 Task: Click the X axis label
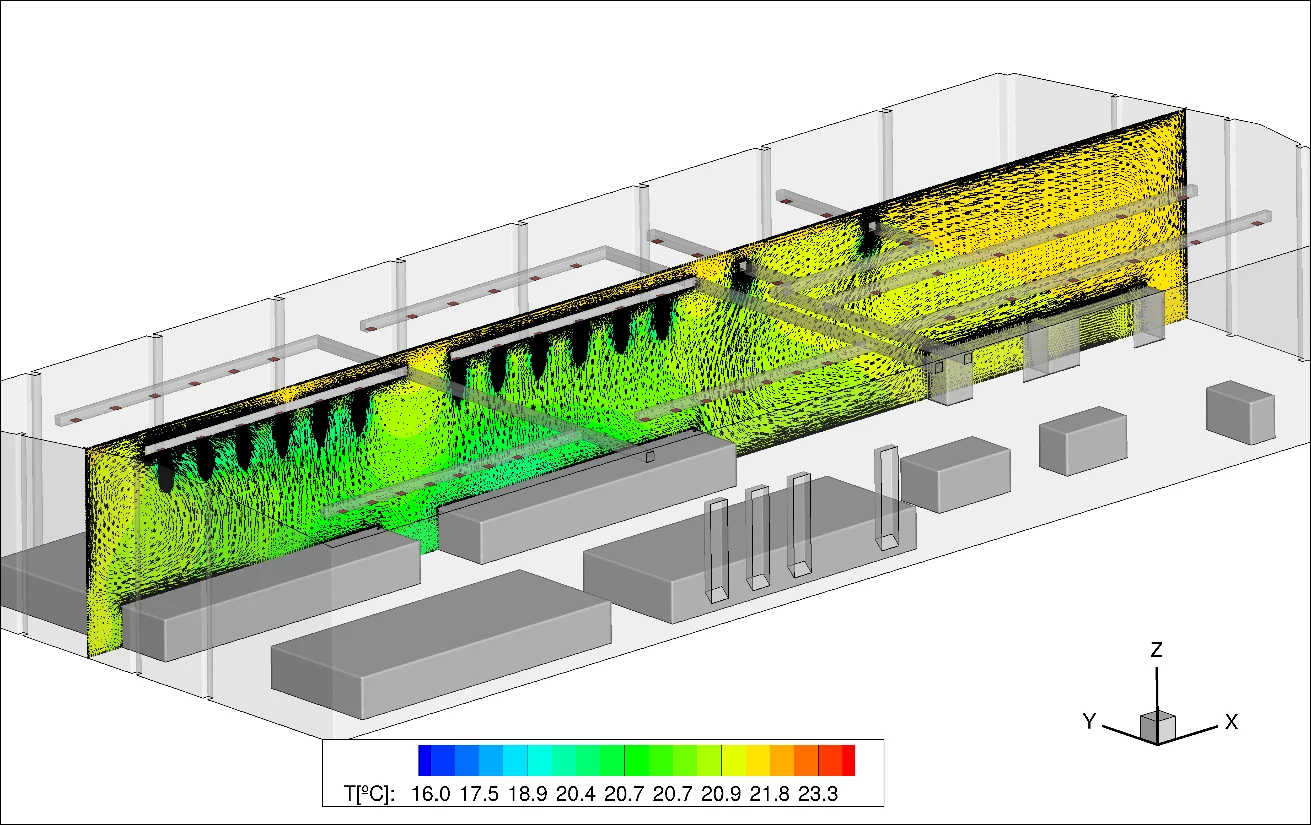[1232, 721]
